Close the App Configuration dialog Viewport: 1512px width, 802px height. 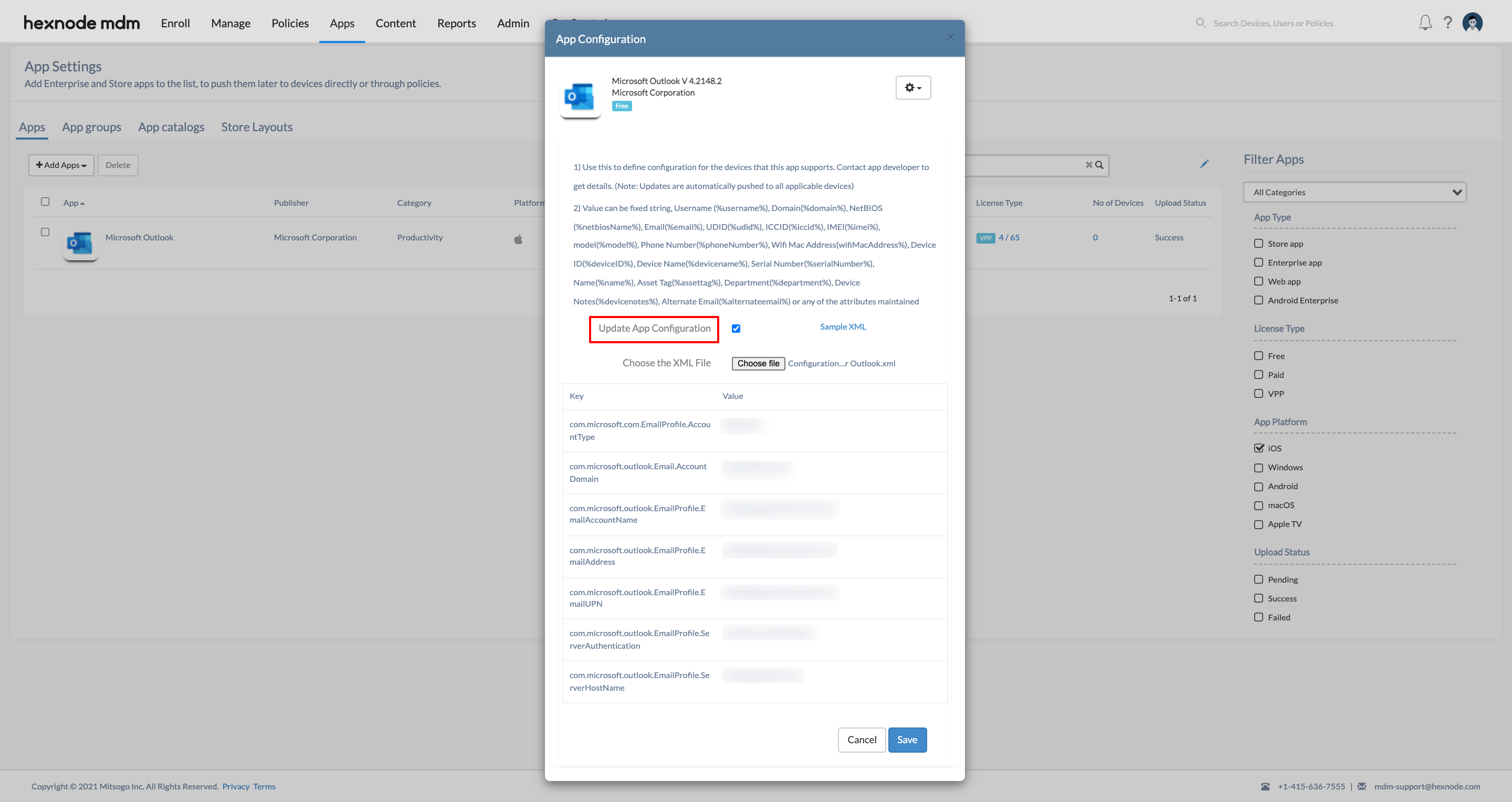(x=950, y=38)
